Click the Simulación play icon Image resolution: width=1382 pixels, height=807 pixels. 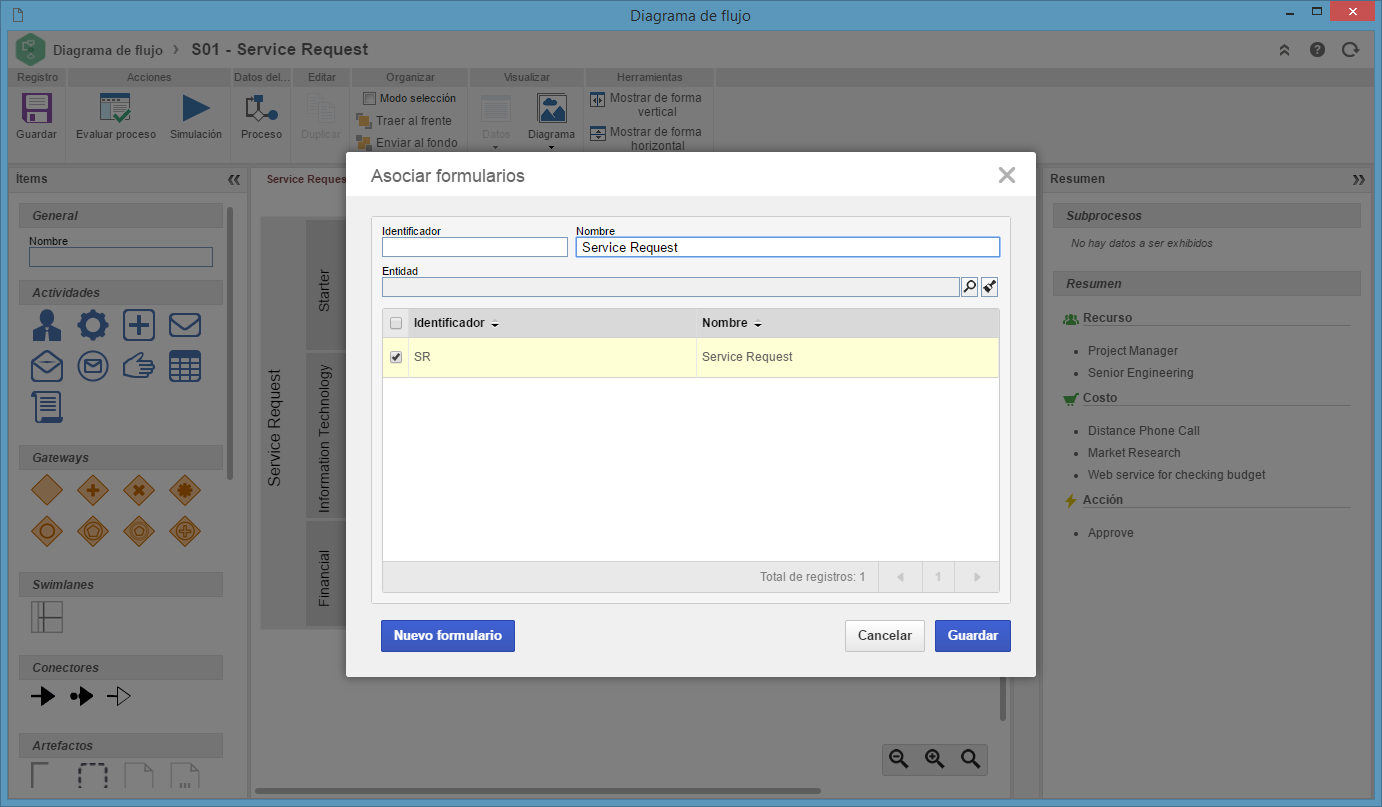pyautogui.click(x=196, y=108)
